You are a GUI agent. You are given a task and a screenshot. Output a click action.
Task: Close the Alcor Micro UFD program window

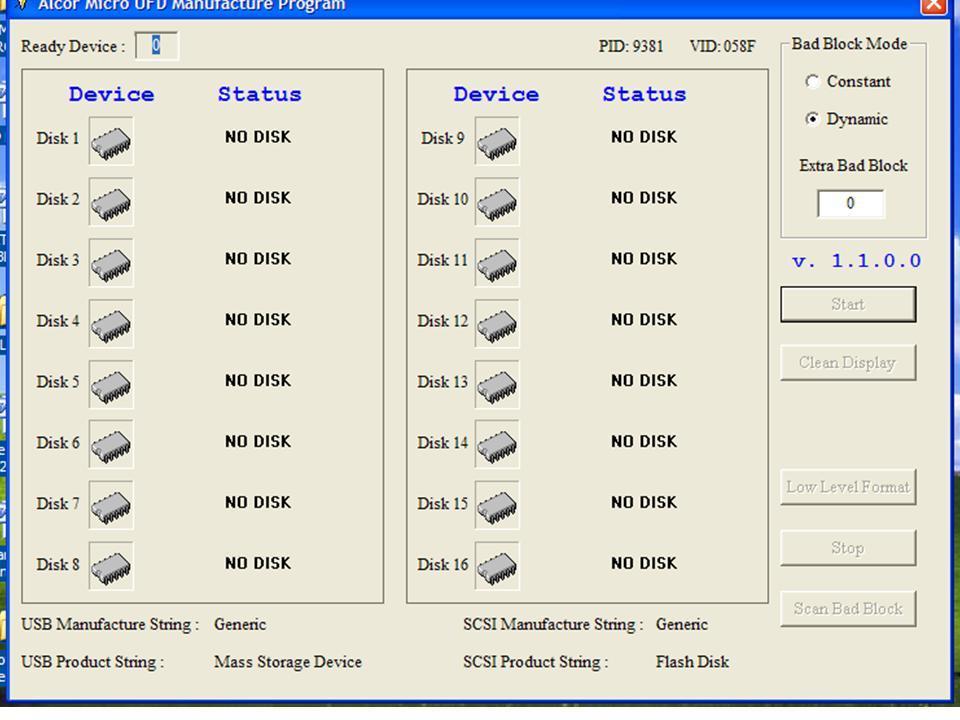click(x=933, y=5)
